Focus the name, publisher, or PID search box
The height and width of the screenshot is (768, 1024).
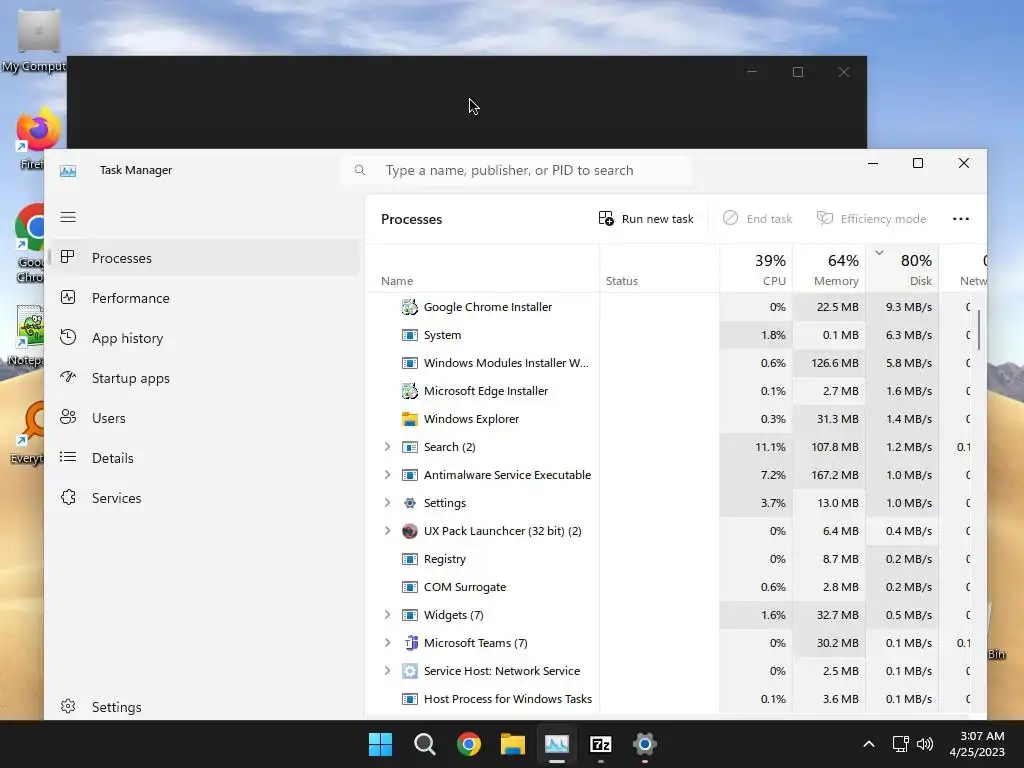[x=516, y=170]
